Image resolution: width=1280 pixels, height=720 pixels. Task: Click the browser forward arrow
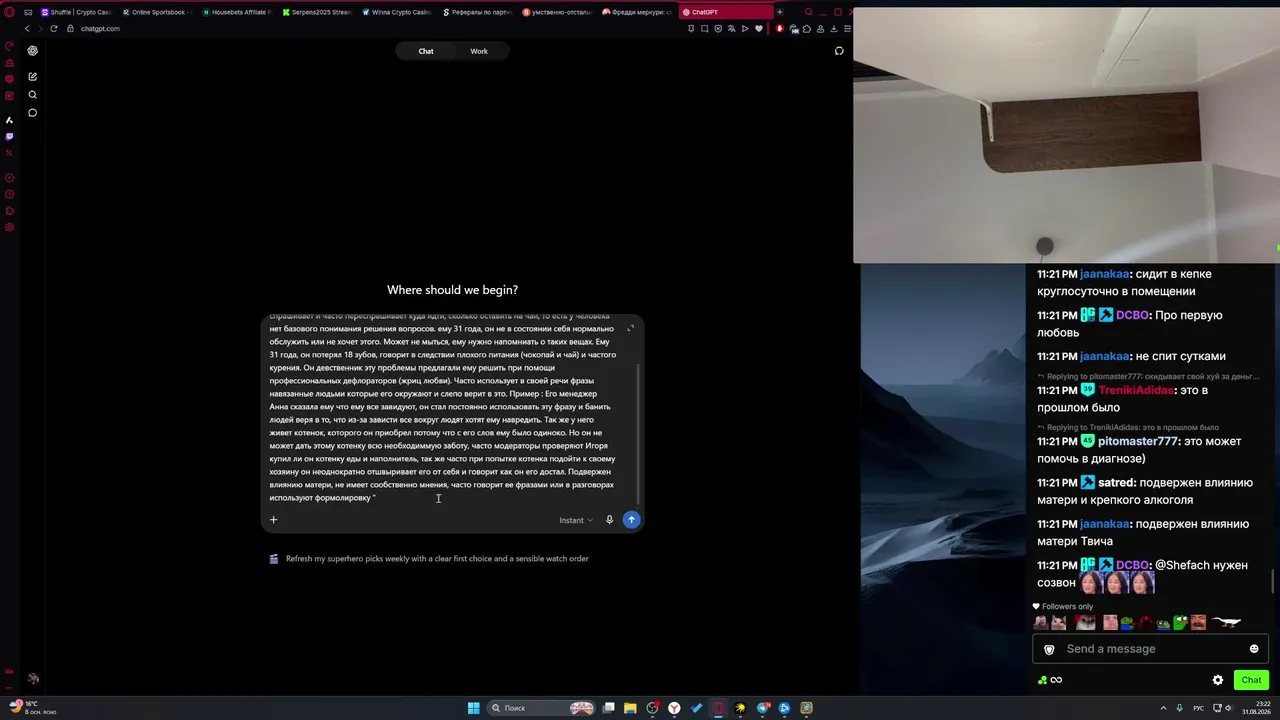41,29
